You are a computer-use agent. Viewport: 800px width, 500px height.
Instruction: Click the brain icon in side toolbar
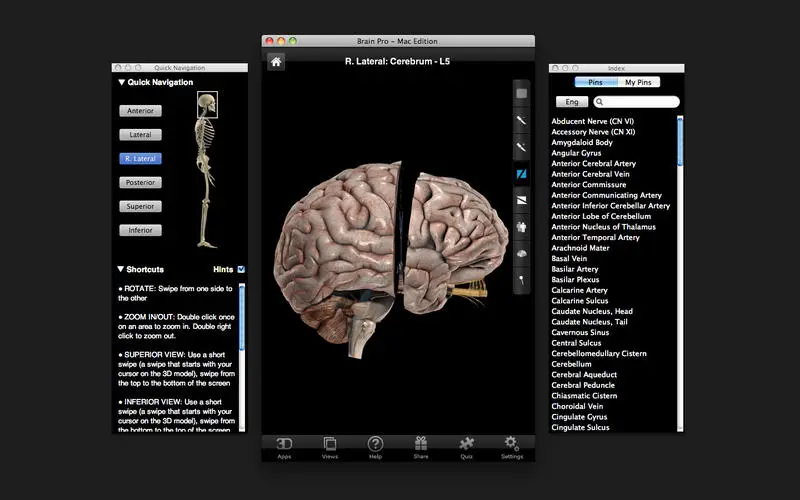[521, 254]
